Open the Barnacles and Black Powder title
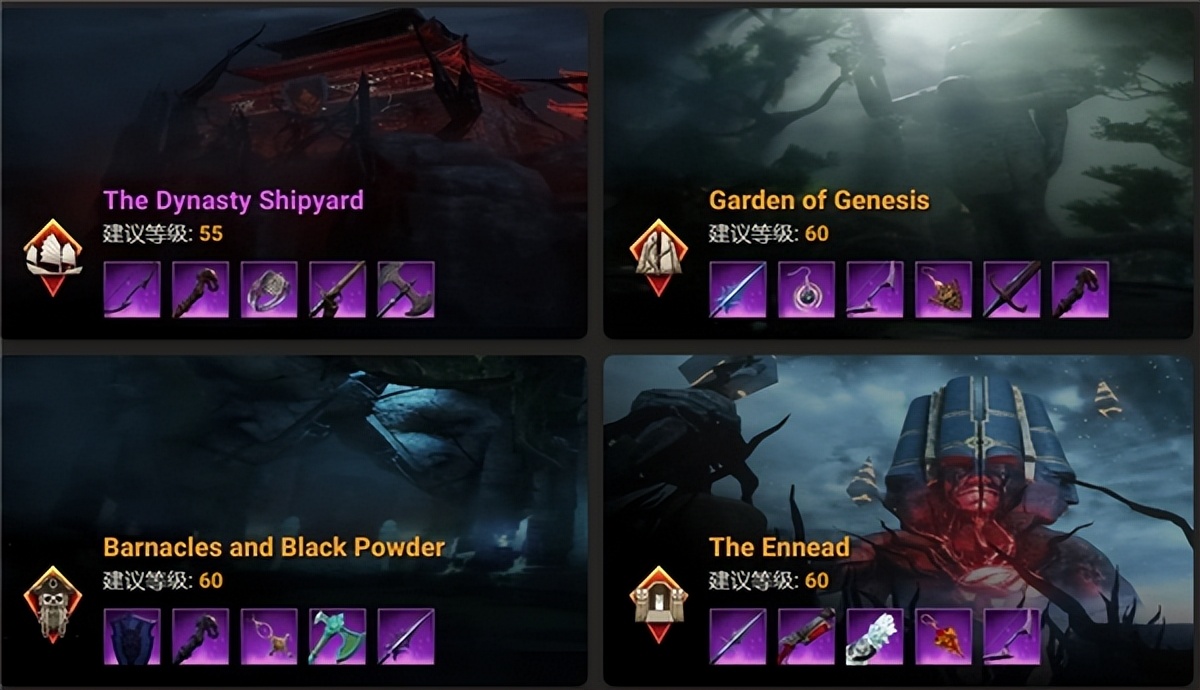Viewport: 1200px width, 690px height. [x=274, y=547]
